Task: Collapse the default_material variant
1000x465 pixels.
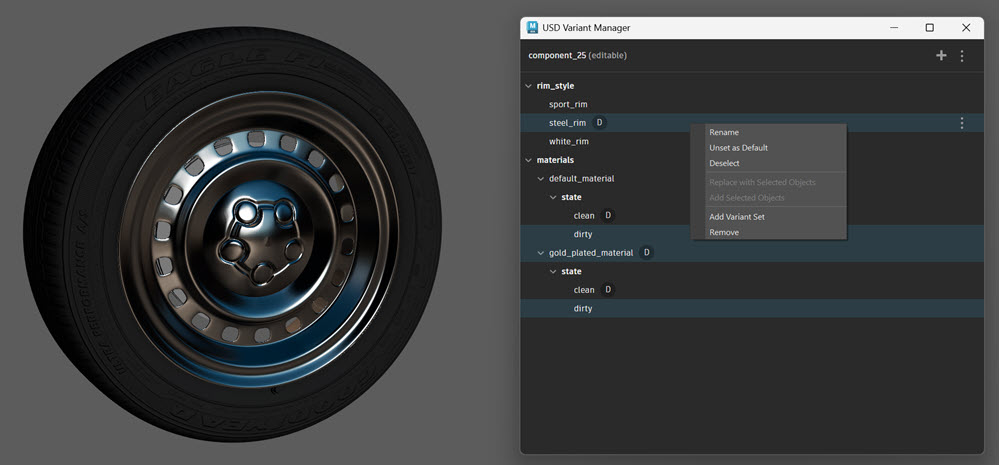Action: (x=541, y=179)
